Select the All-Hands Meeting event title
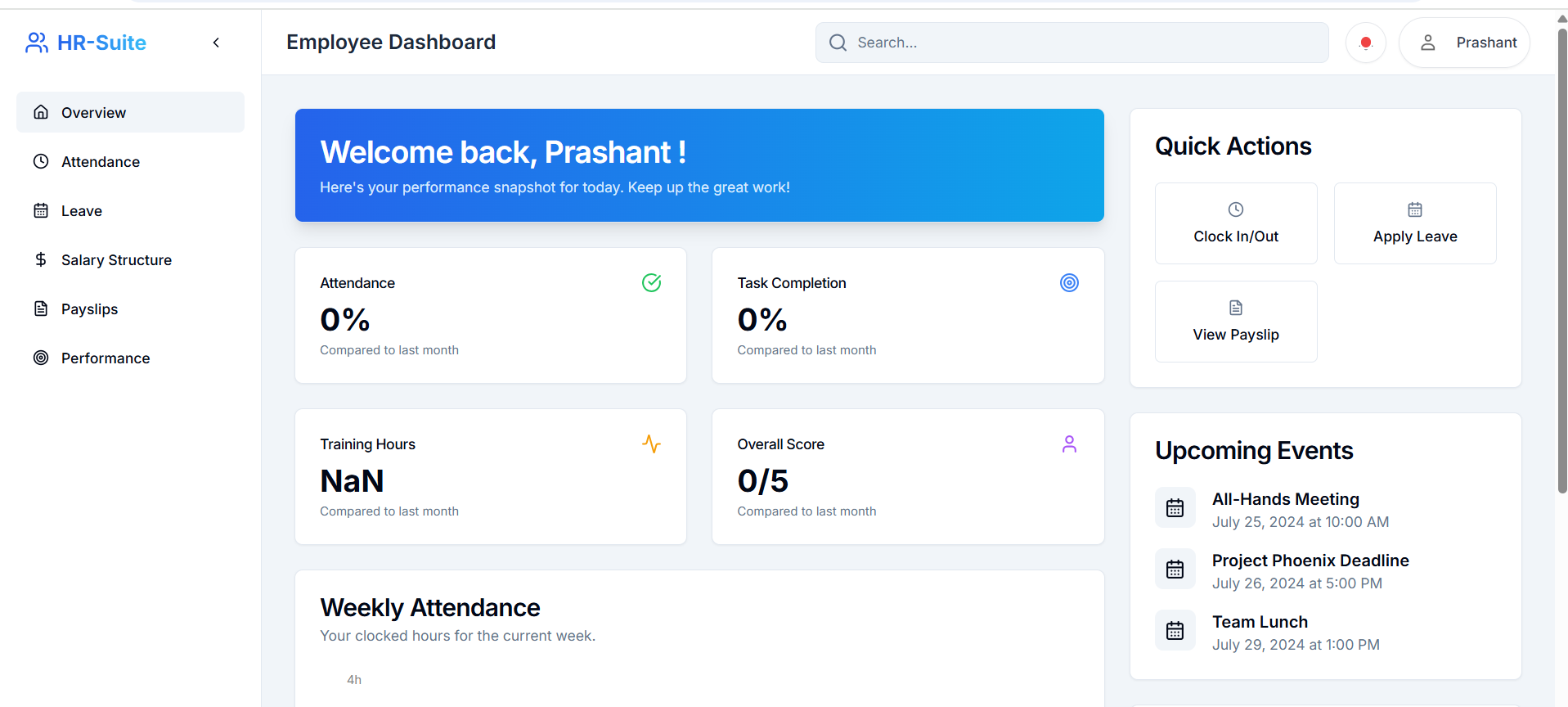 1286,499
